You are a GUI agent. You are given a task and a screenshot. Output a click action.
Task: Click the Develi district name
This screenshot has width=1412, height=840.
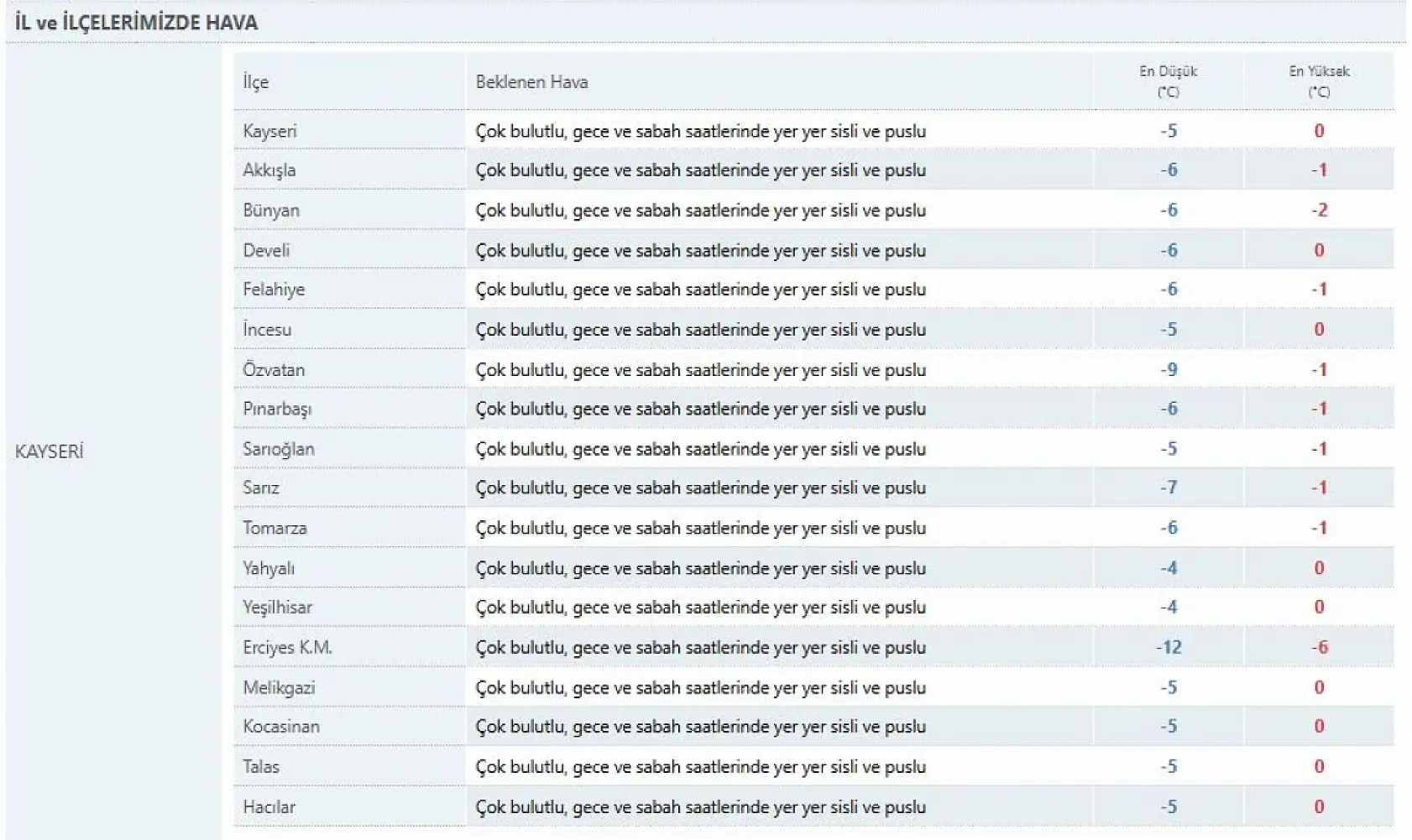(x=266, y=250)
